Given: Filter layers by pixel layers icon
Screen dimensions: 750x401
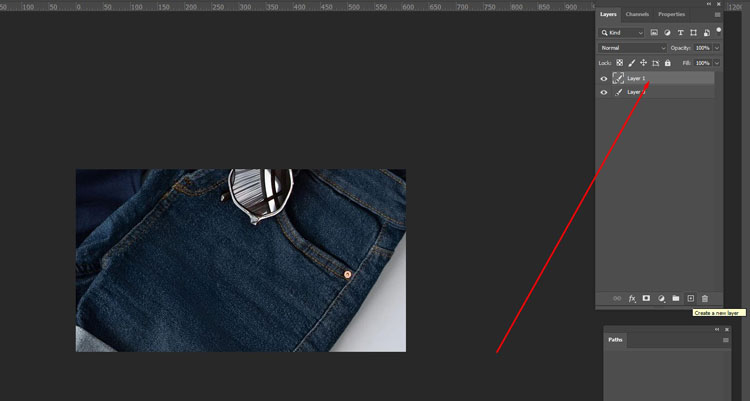Looking at the screenshot, I should click(654, 33).
